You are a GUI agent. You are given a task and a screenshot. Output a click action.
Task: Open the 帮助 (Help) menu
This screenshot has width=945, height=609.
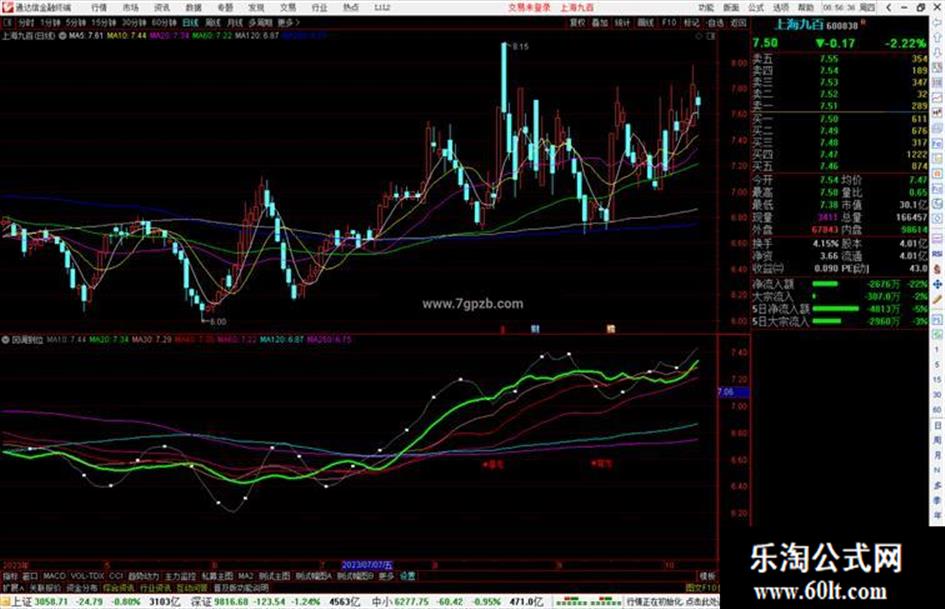point(805,8)
